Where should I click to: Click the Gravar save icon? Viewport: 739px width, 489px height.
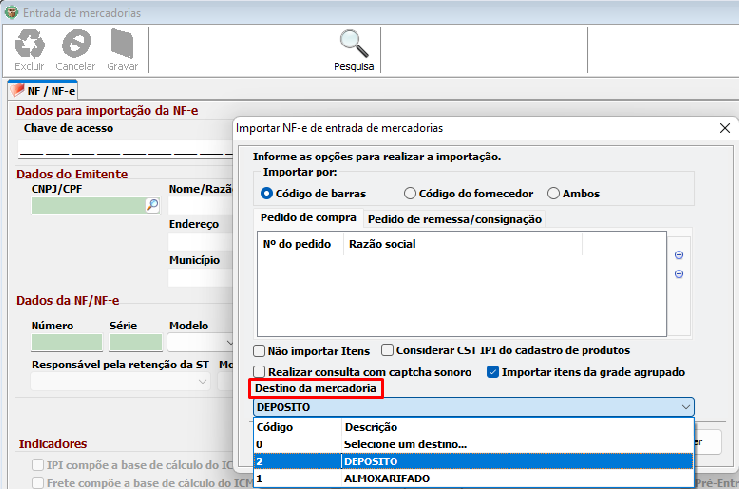(x=122, y=44)
